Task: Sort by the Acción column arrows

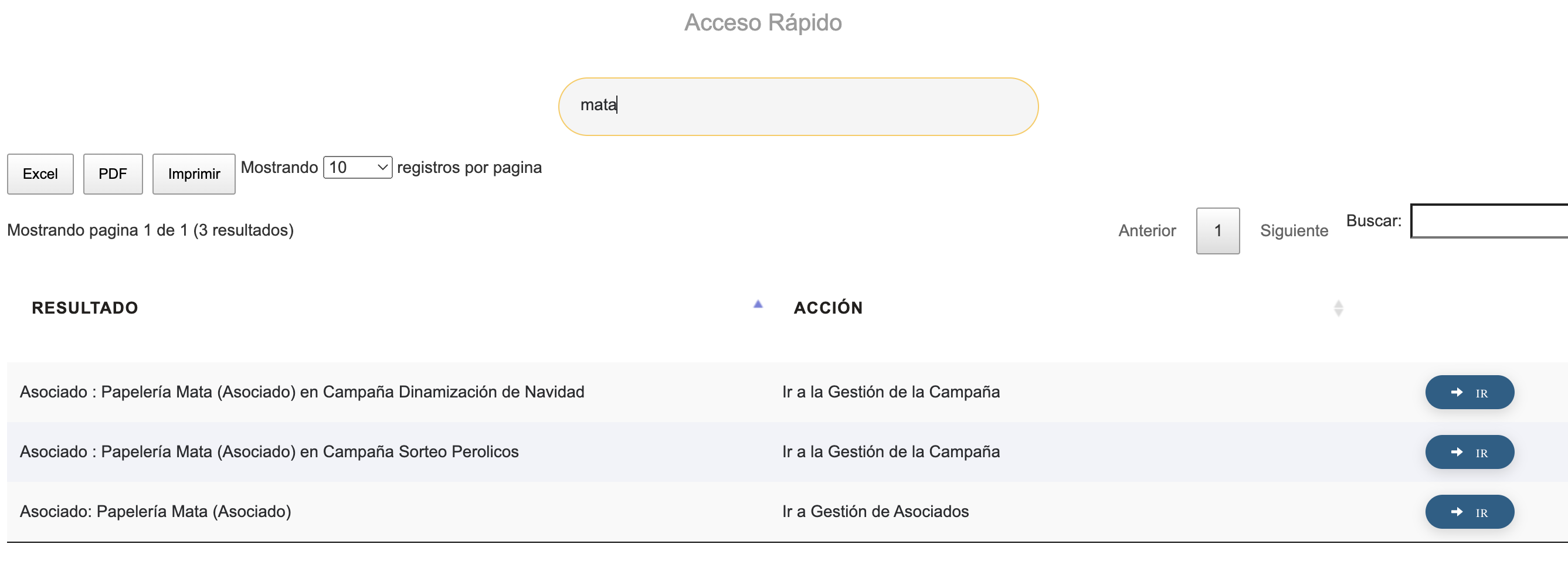Action: pyautogui.click(x=1338, y=308)
